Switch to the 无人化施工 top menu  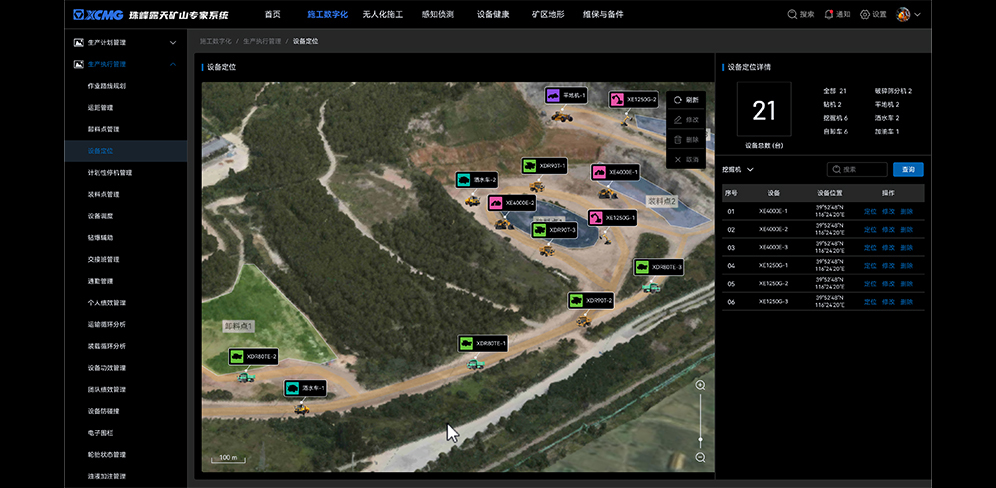click(381, 14)
